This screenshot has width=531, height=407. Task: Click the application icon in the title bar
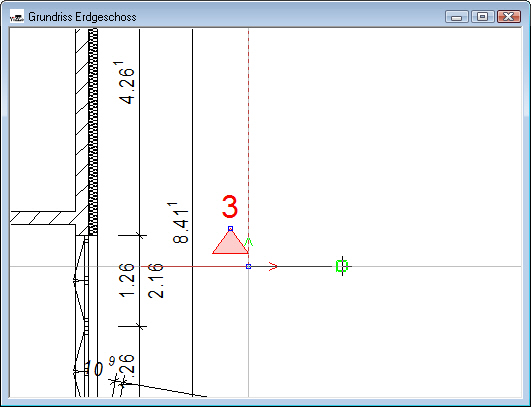(17, 17)
